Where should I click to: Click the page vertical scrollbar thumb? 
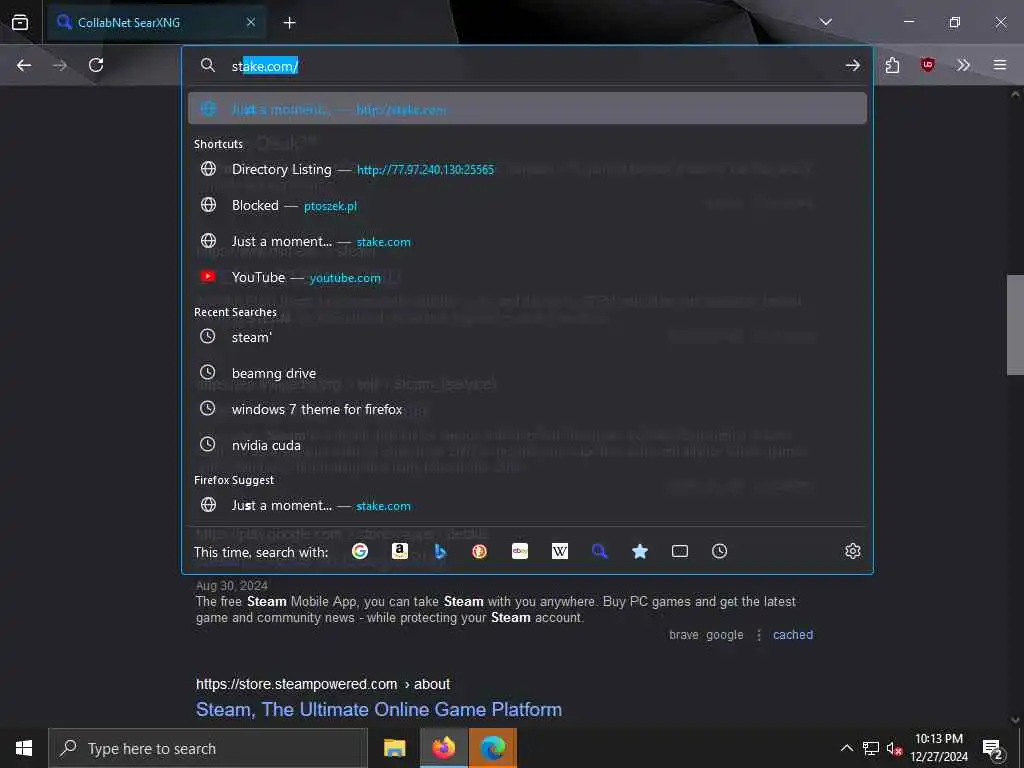pyautogui.click(x=1015, y=325)
